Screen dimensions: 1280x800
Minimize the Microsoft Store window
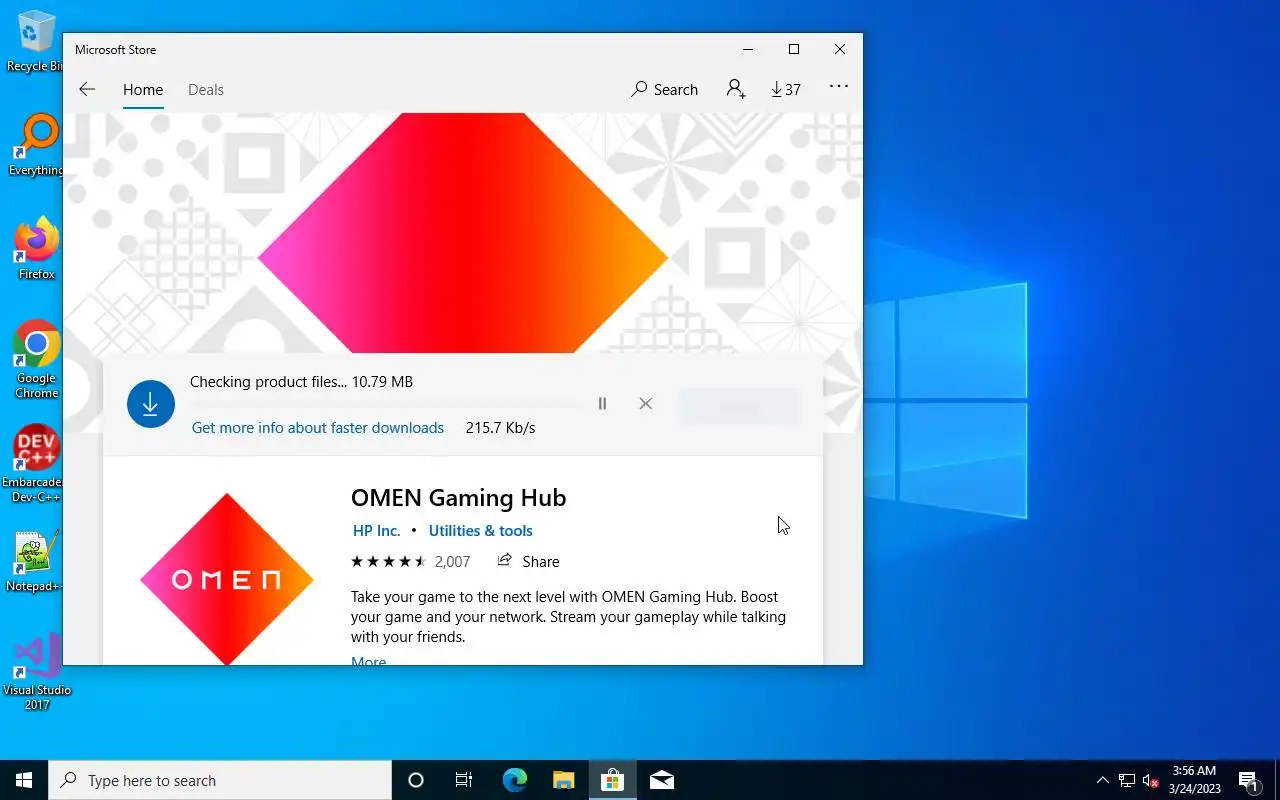tap(748, 49)
